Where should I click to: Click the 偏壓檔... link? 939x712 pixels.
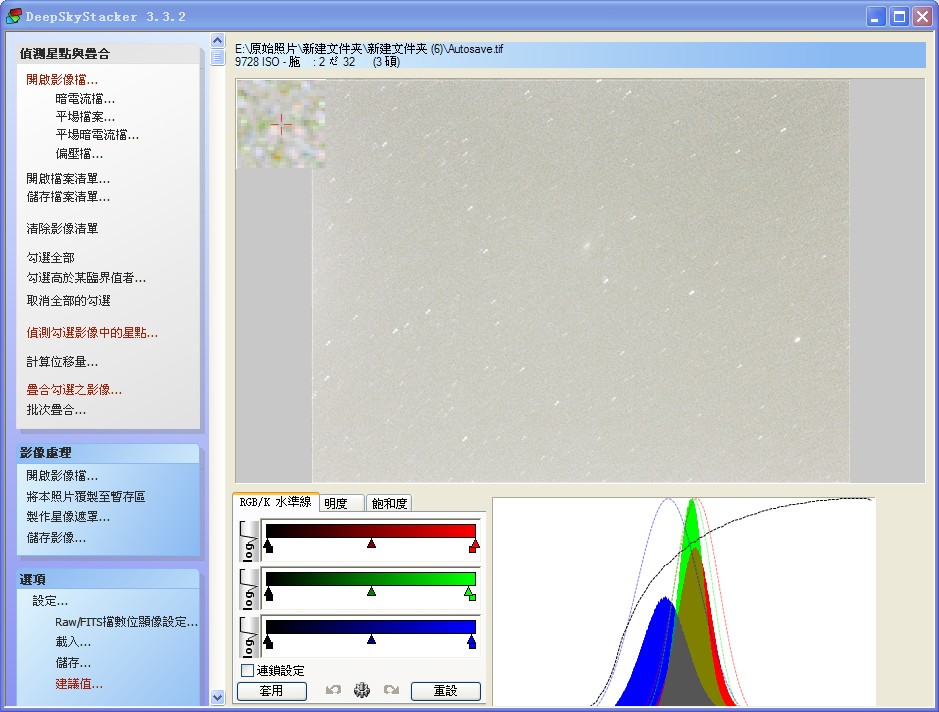pos(79,154)
